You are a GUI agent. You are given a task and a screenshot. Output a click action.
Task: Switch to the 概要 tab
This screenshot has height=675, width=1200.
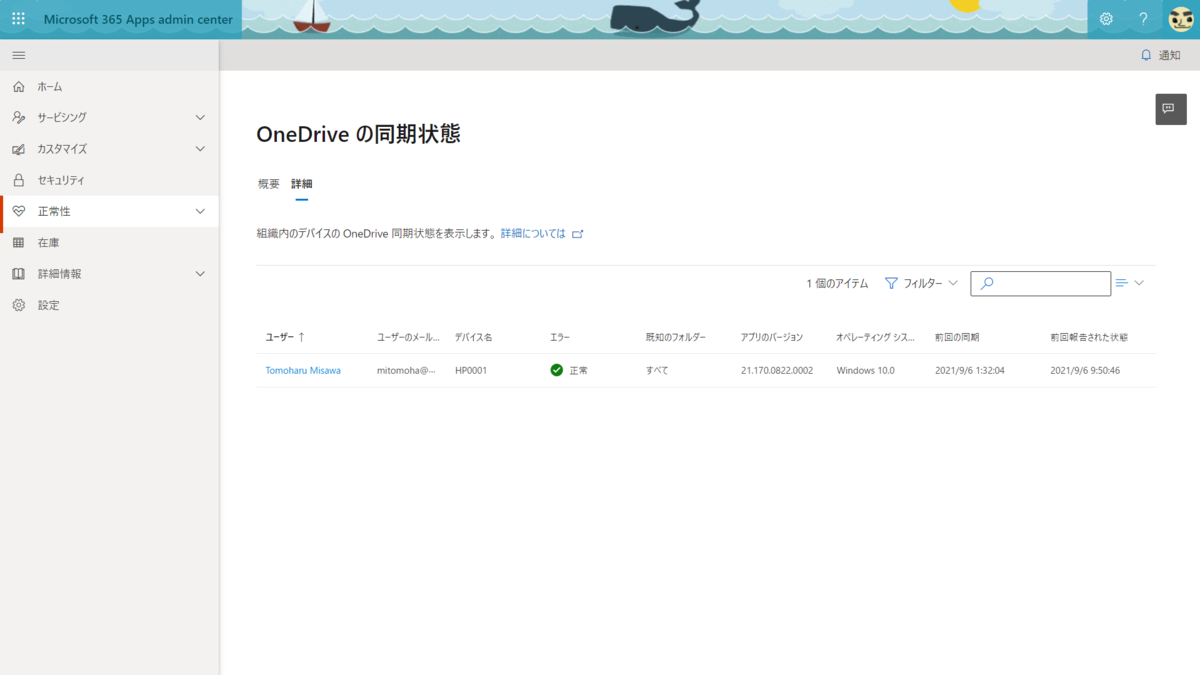[269, 184]
